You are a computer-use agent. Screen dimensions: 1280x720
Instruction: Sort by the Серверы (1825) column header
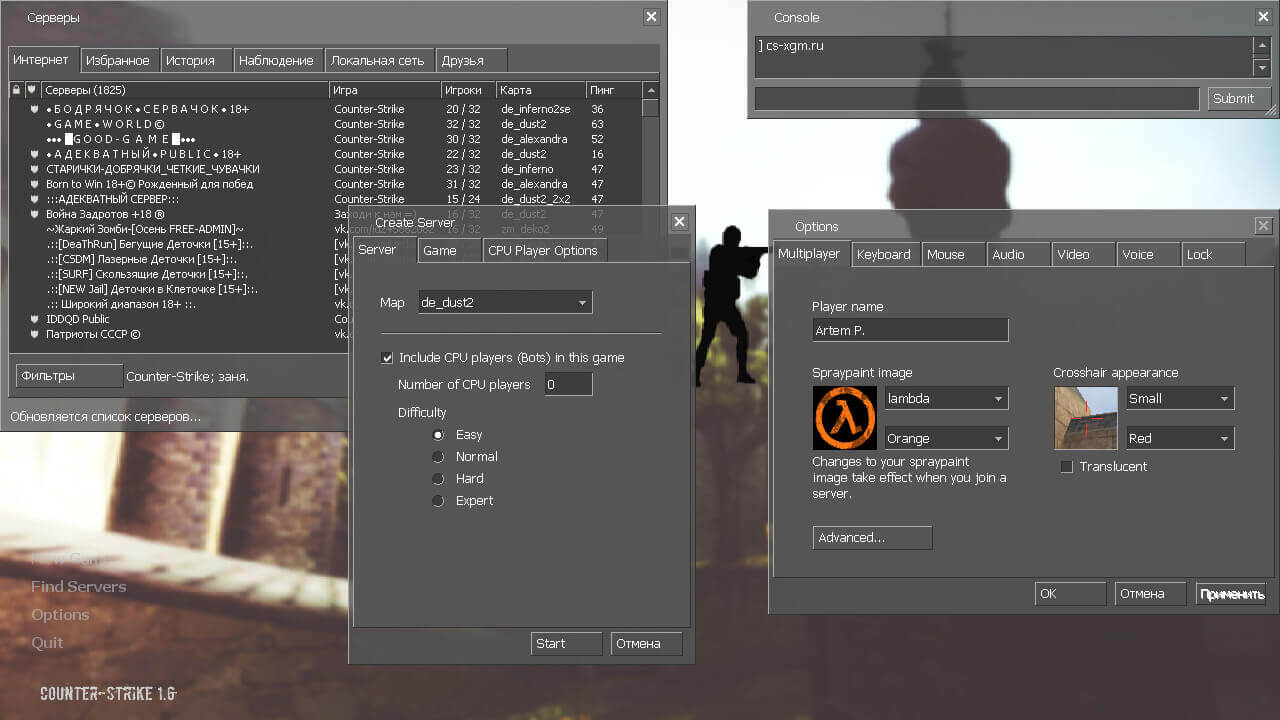(185, 90)
